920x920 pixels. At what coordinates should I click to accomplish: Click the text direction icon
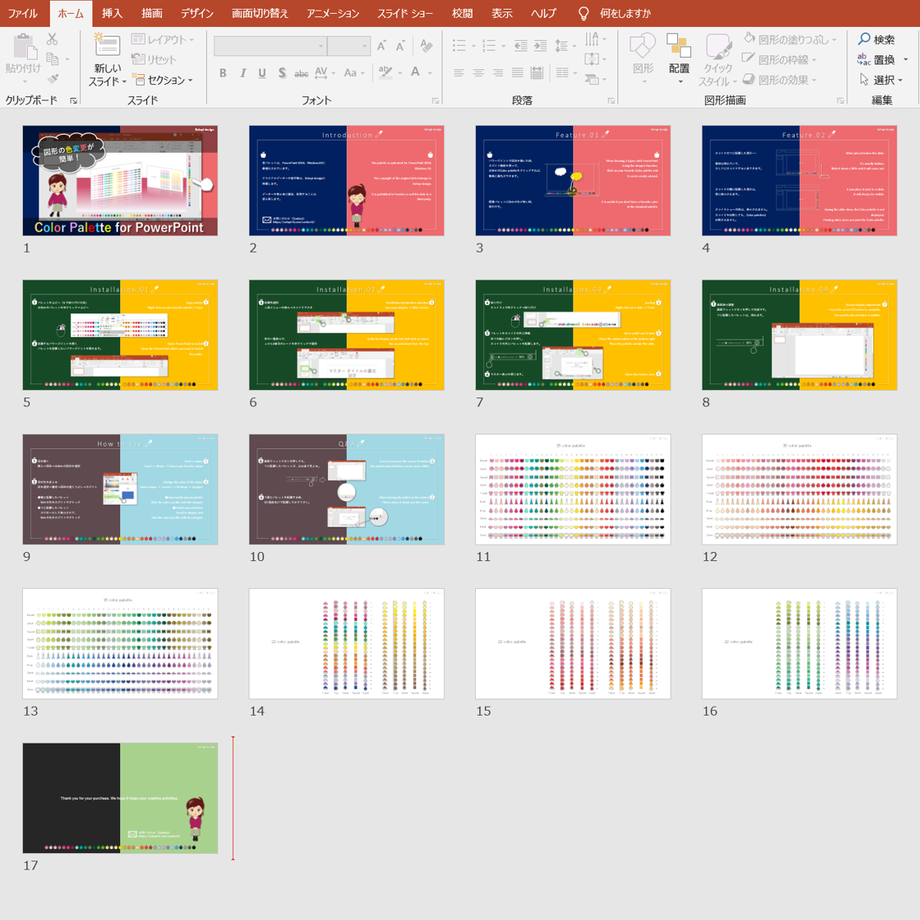click(x=592, y=39)
